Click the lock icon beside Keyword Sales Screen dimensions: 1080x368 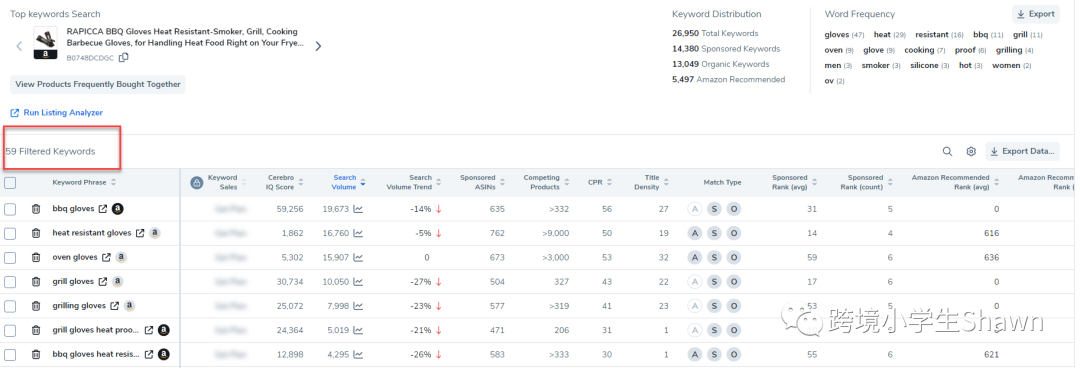pyautogui.click(x=196, y=183)
